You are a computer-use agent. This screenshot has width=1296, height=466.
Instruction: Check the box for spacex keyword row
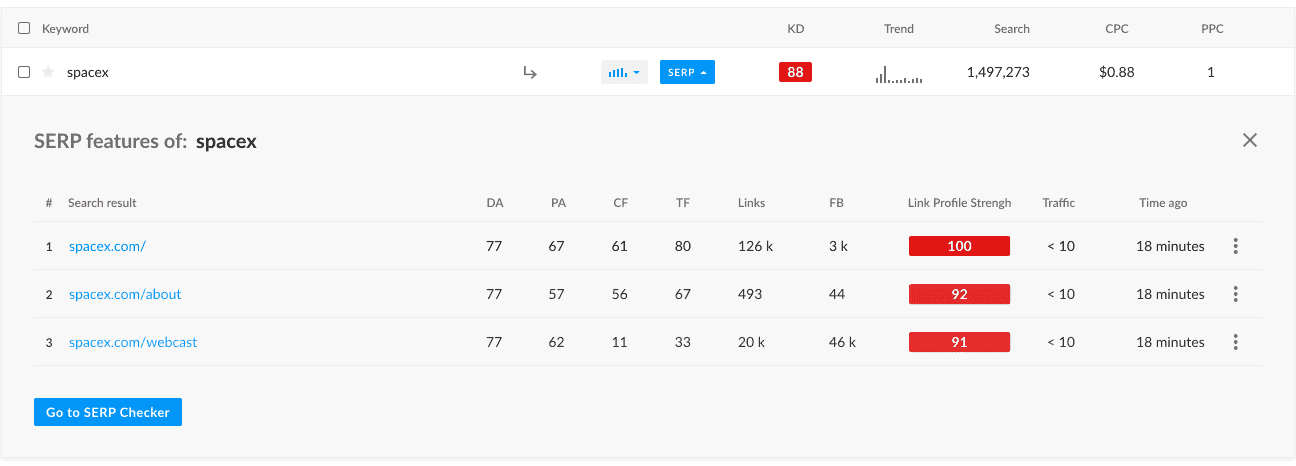(x=24, y=72)
